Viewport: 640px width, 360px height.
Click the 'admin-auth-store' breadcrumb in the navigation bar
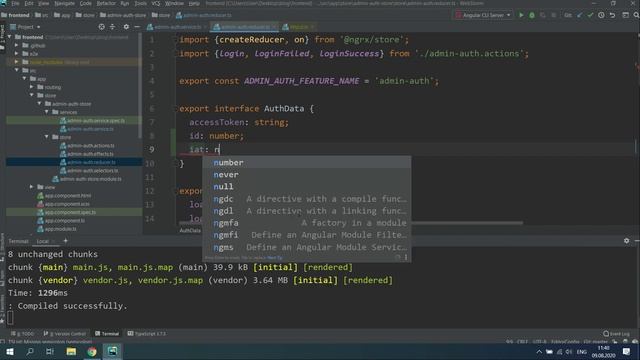point(123,15)
